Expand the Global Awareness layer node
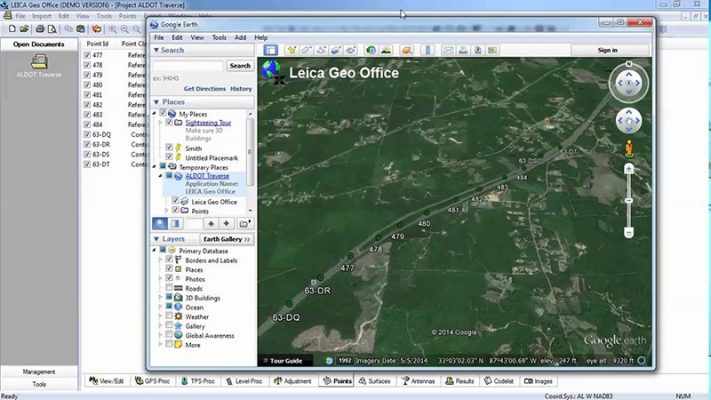 (161, 336)
